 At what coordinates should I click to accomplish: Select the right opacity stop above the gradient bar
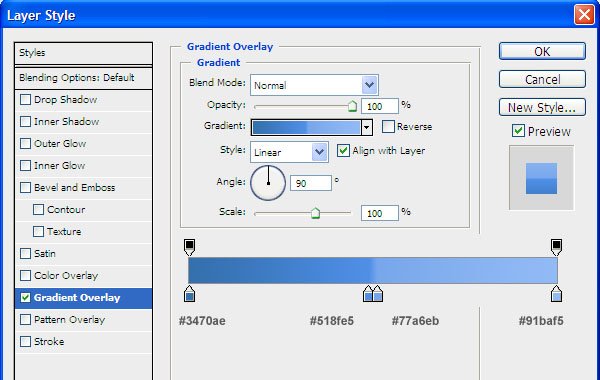click(556, 247)
